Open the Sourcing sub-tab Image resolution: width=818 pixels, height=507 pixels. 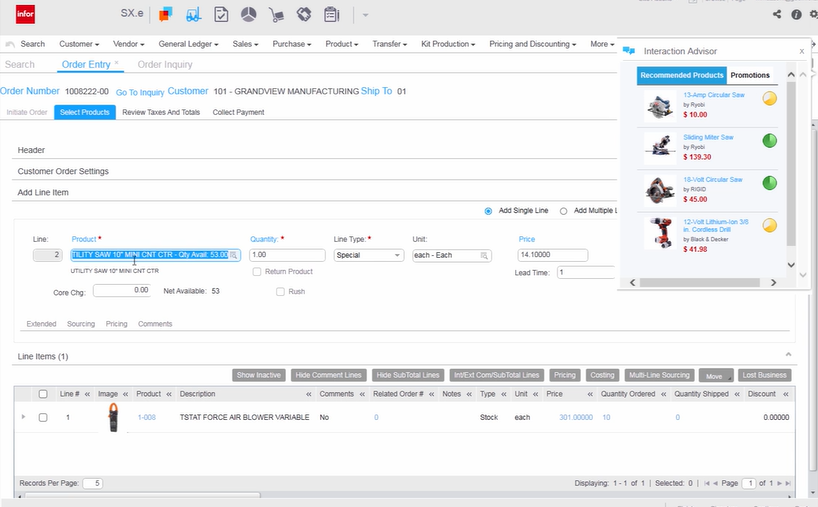pos(81,324)
